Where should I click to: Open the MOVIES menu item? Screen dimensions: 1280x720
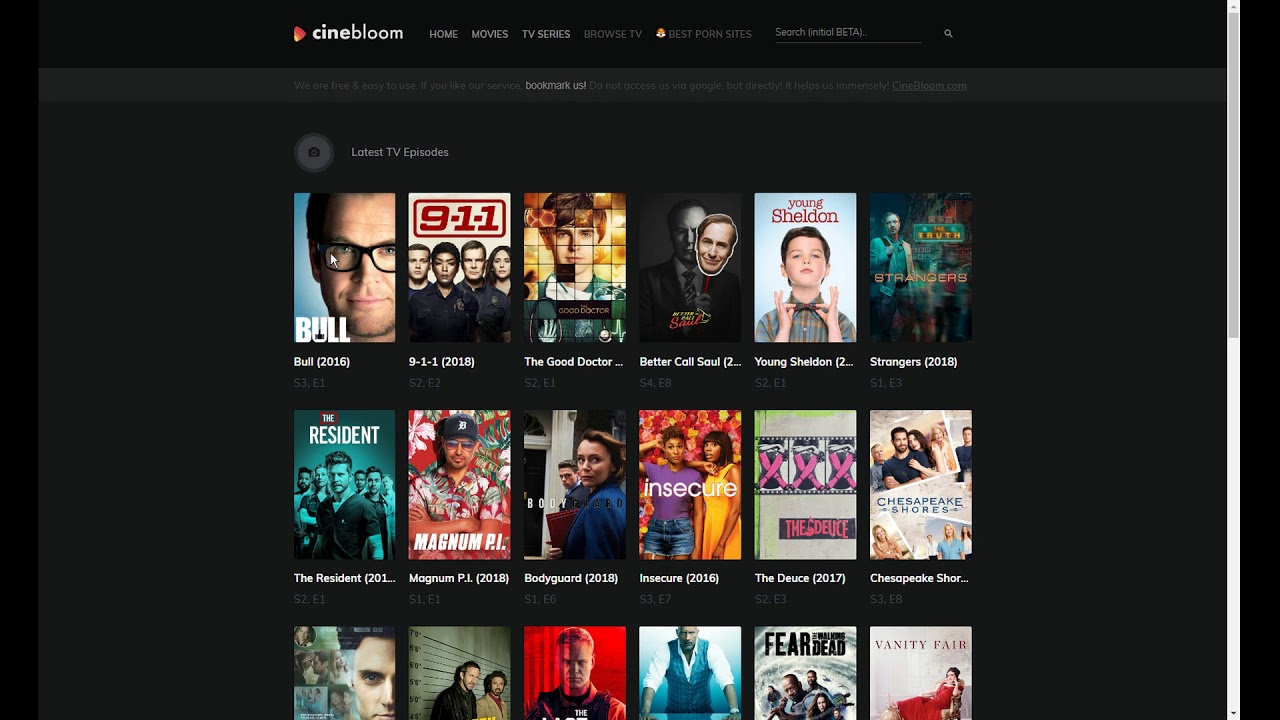coord(490,34)
